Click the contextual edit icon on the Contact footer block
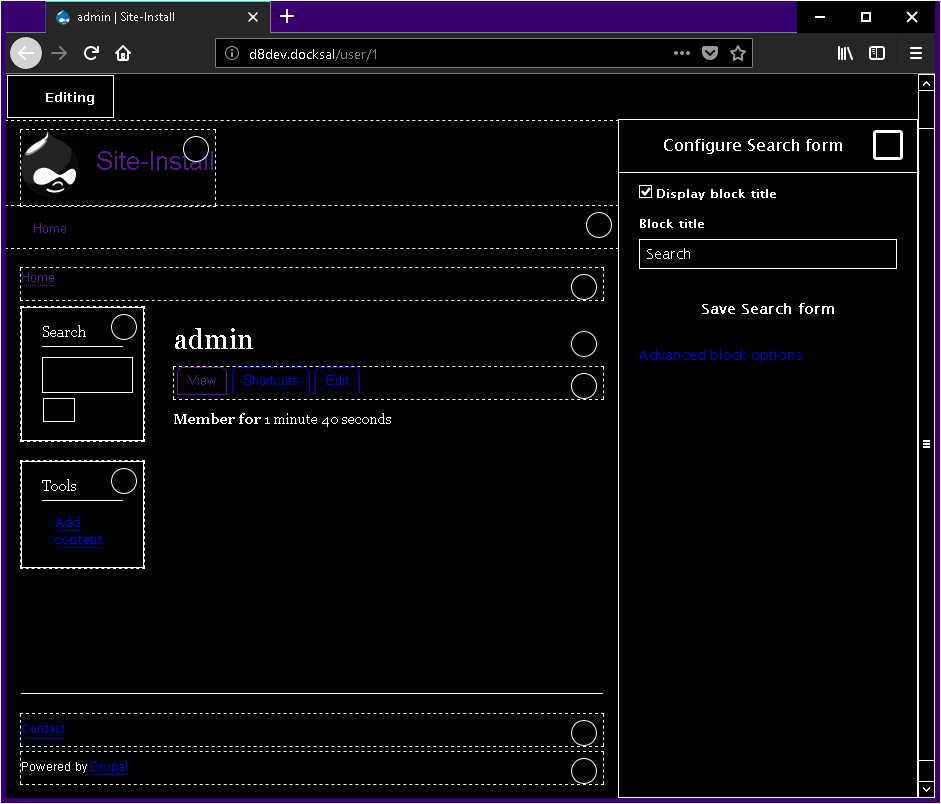This screenshot has height=804, width=941. tap(584, 733)
